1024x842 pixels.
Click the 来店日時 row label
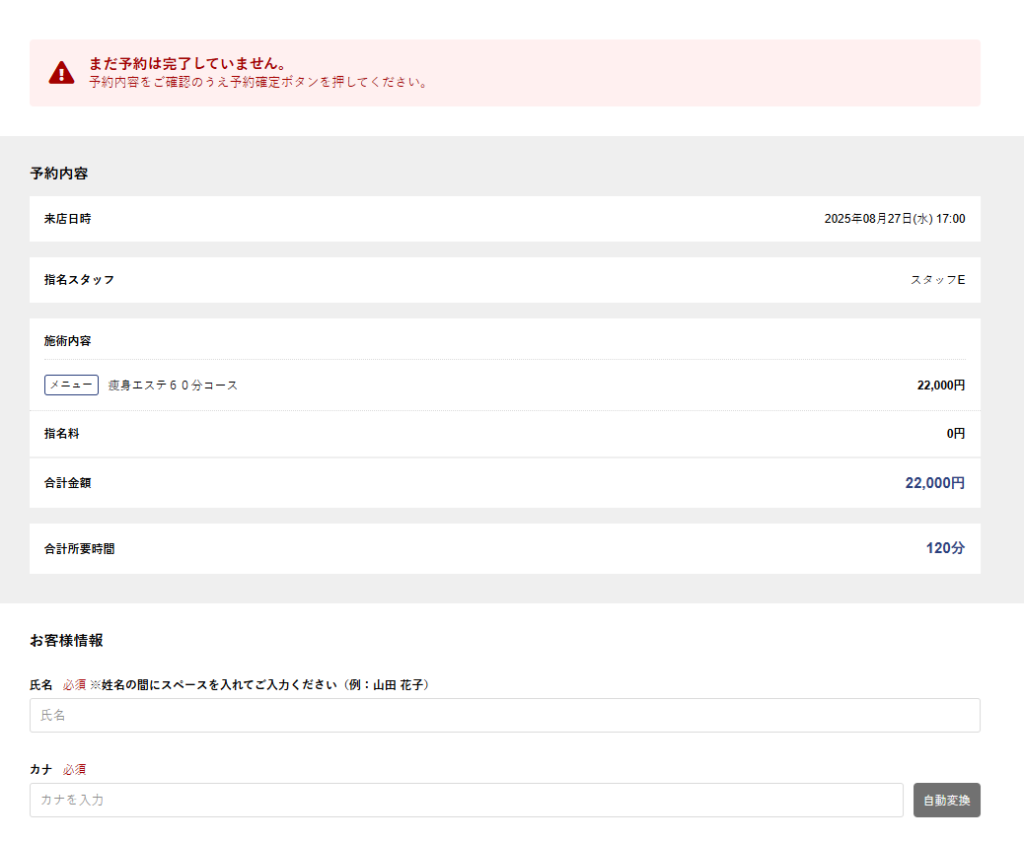click(67, 219)
